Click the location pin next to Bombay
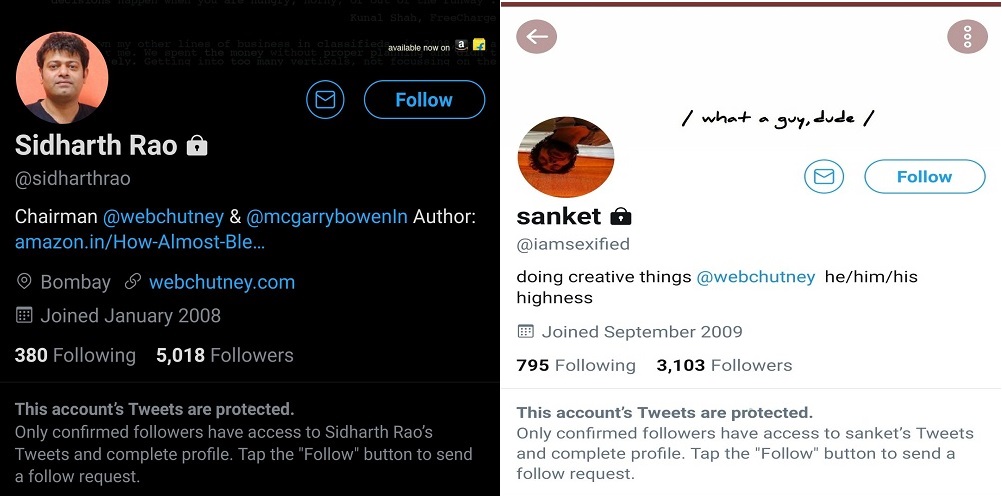The width and height of the screenshot is (1002, 496). [24, 282]
